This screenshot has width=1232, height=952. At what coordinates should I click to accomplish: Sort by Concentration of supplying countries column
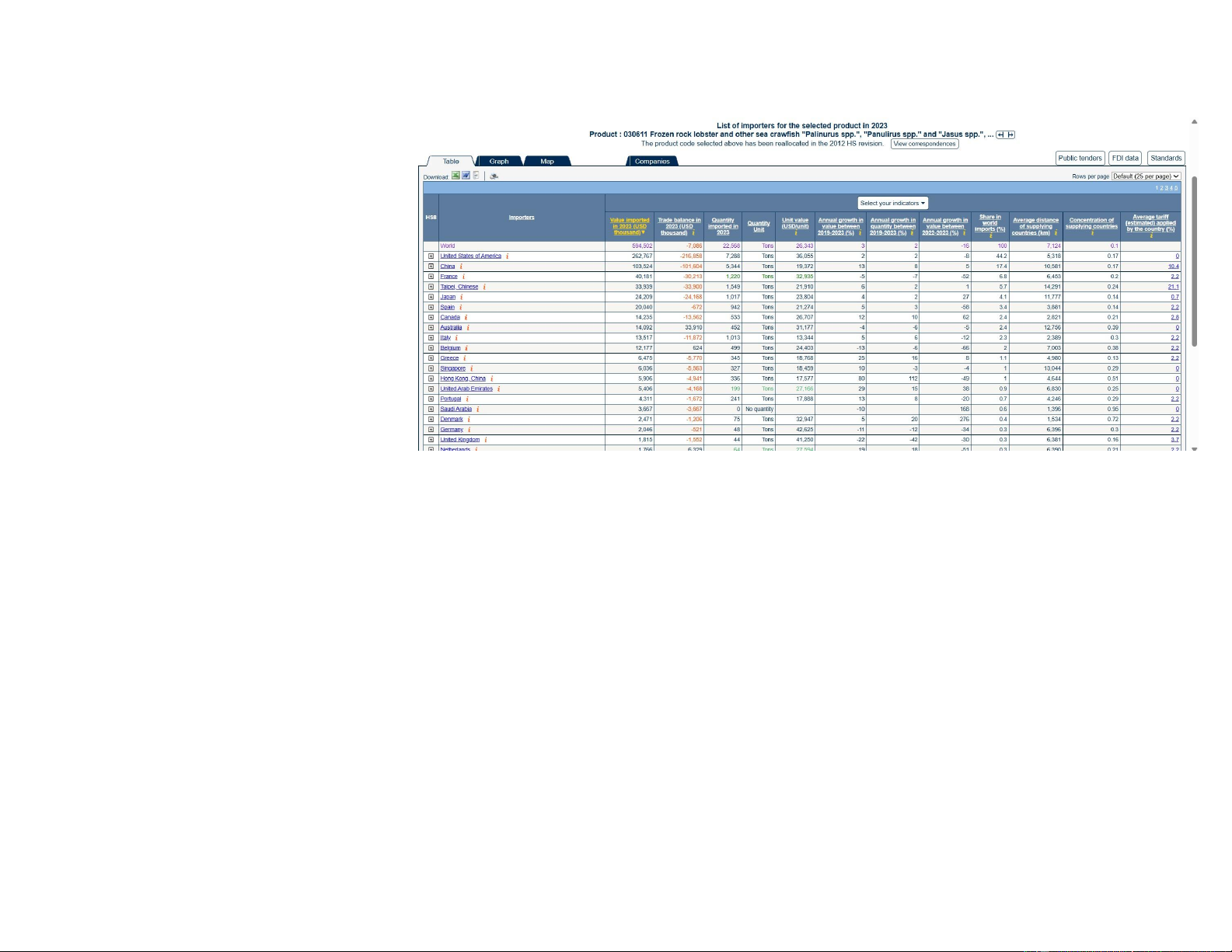click(x=1092, y=223)
